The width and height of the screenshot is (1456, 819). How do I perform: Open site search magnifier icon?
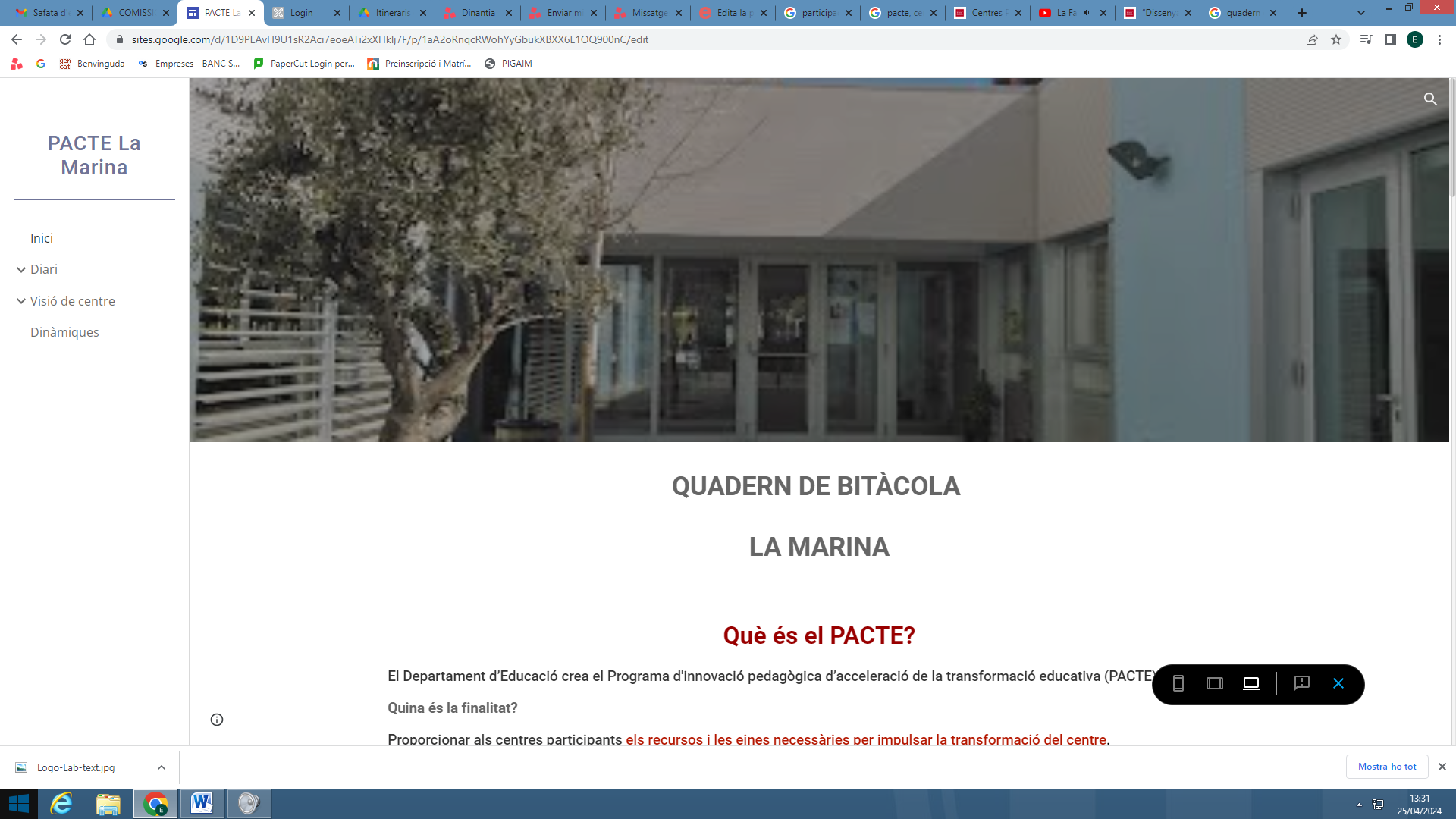click(1429, 99)
